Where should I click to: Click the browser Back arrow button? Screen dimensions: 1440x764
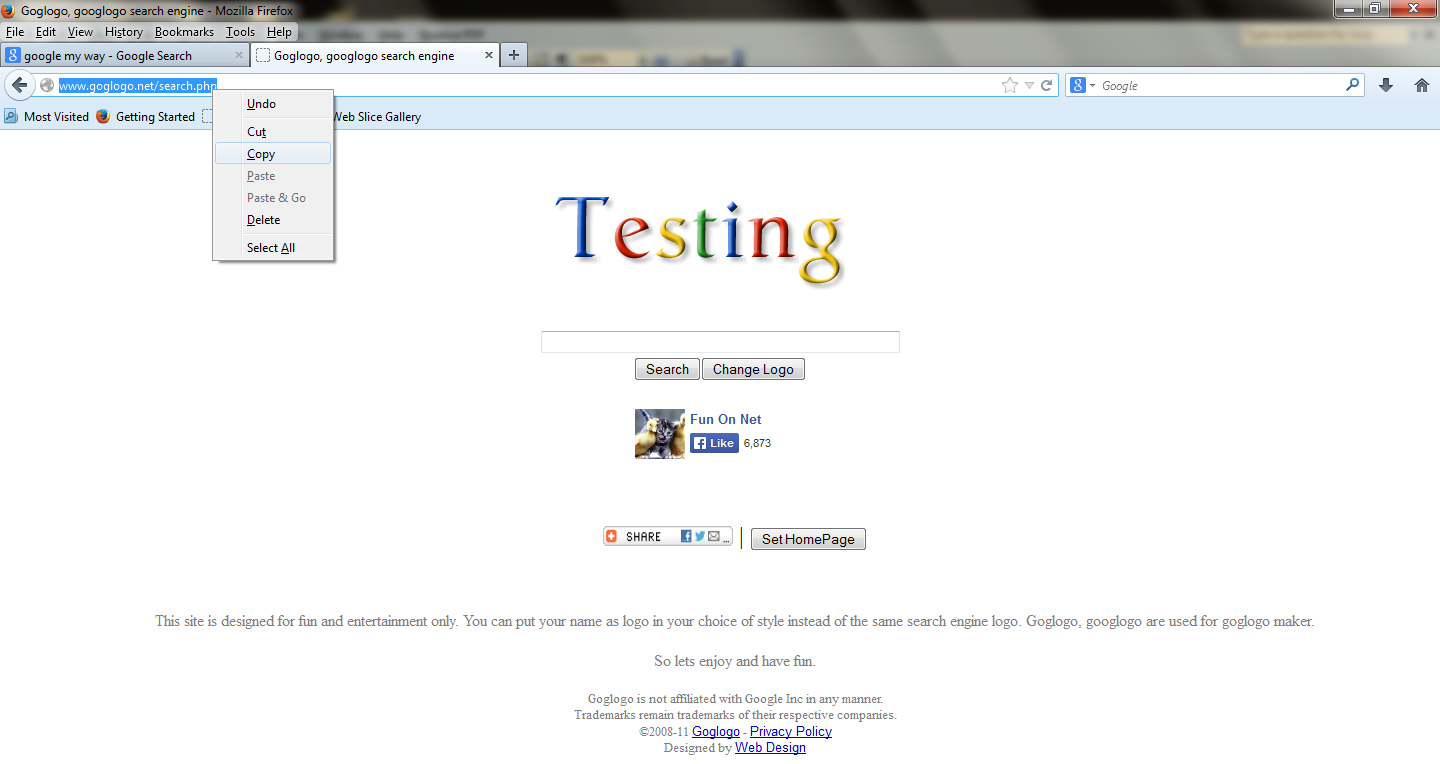[x=19, y=85]
